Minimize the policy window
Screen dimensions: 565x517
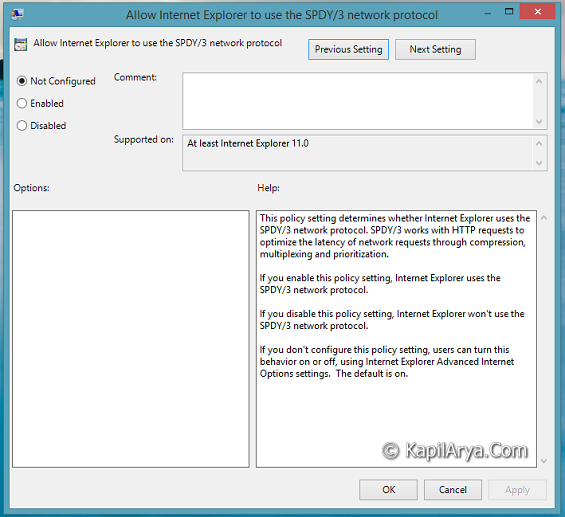pos(488,13)
